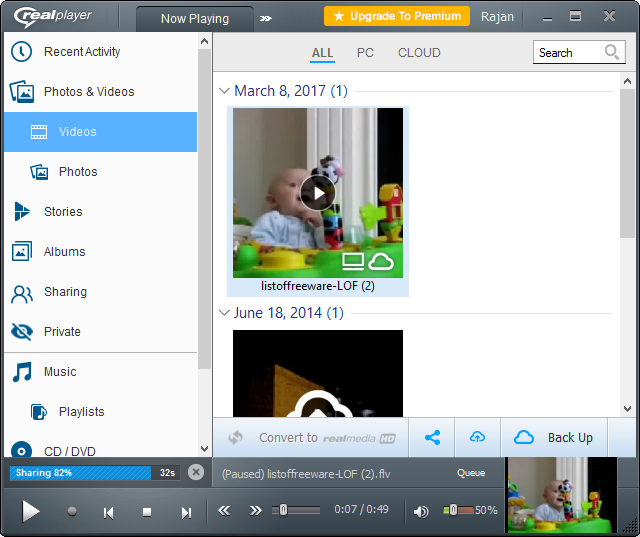Click the 0:07 / 0:49 time display
This screenshot has width=640, height=537.
[x=361, y=509]
